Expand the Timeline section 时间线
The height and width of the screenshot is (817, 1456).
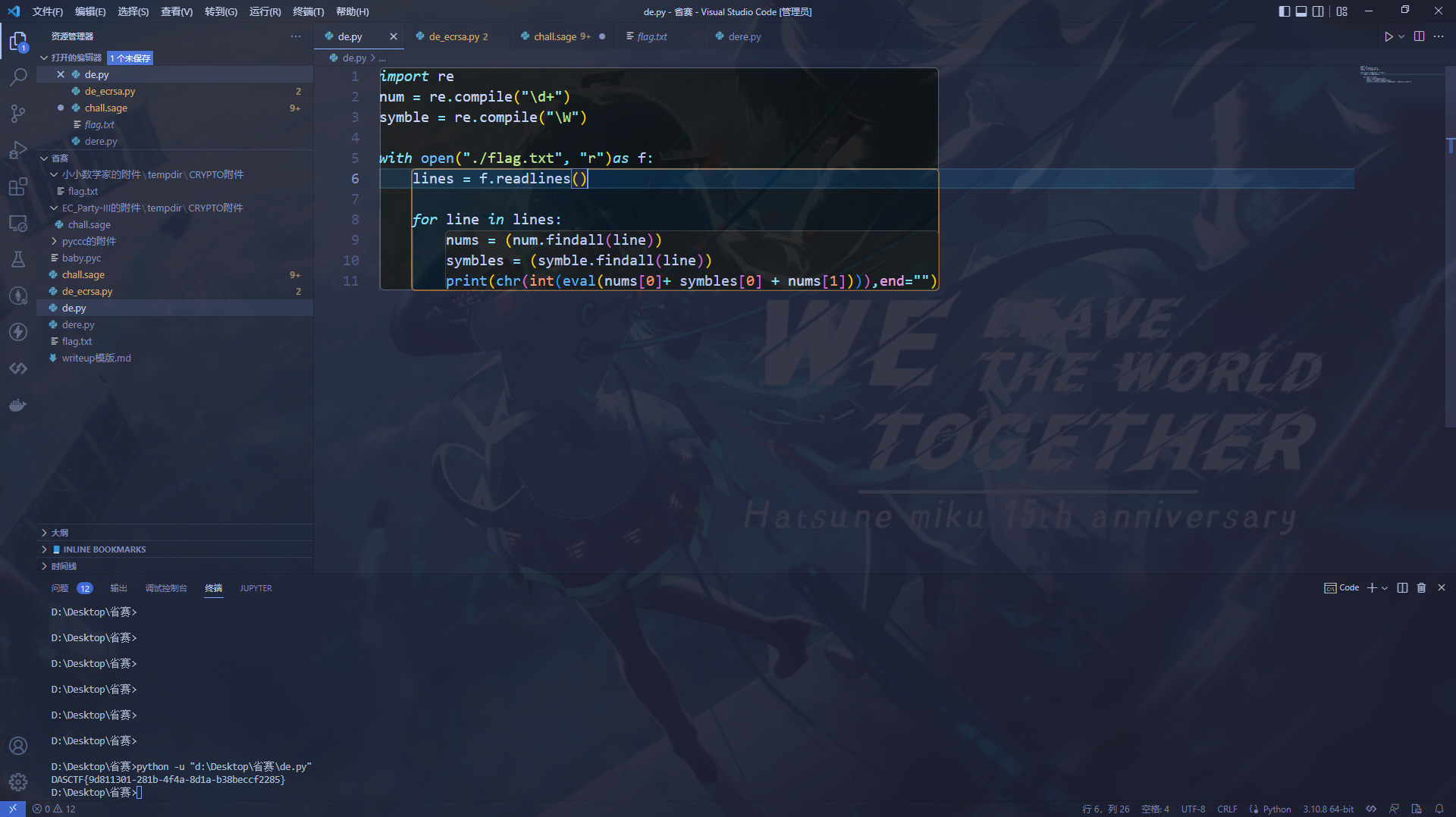174,566
